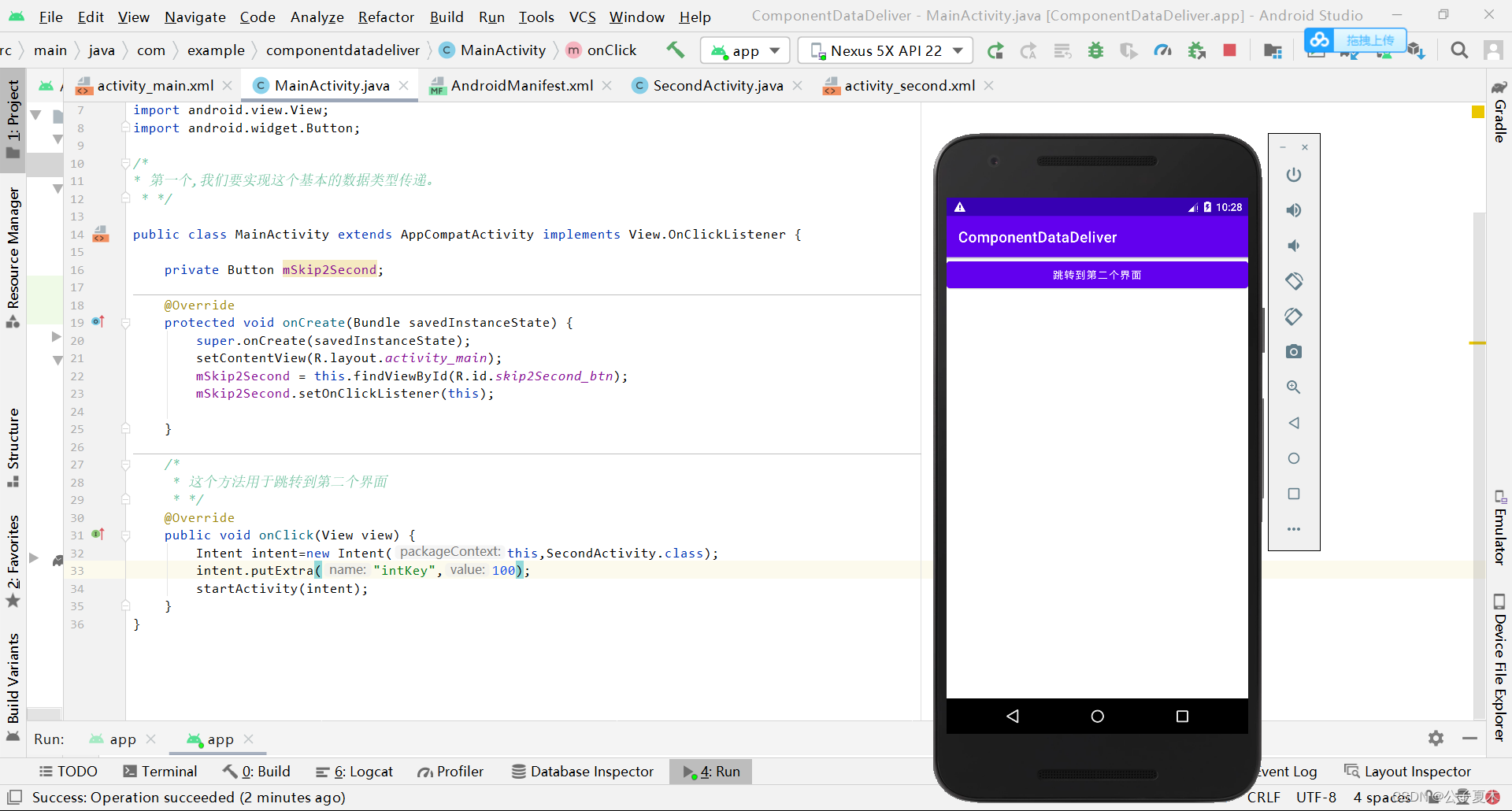Viewport: 1512px width, 811px height.
Task: Open the Refactor menu
Action: pos(385,17)
